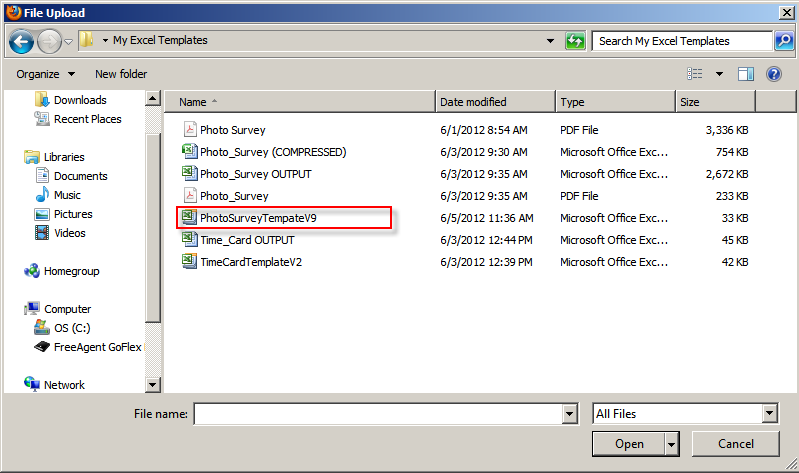799x473 pixels.
Task: Open Videos library in the sidebar
Action: (60, 233)
